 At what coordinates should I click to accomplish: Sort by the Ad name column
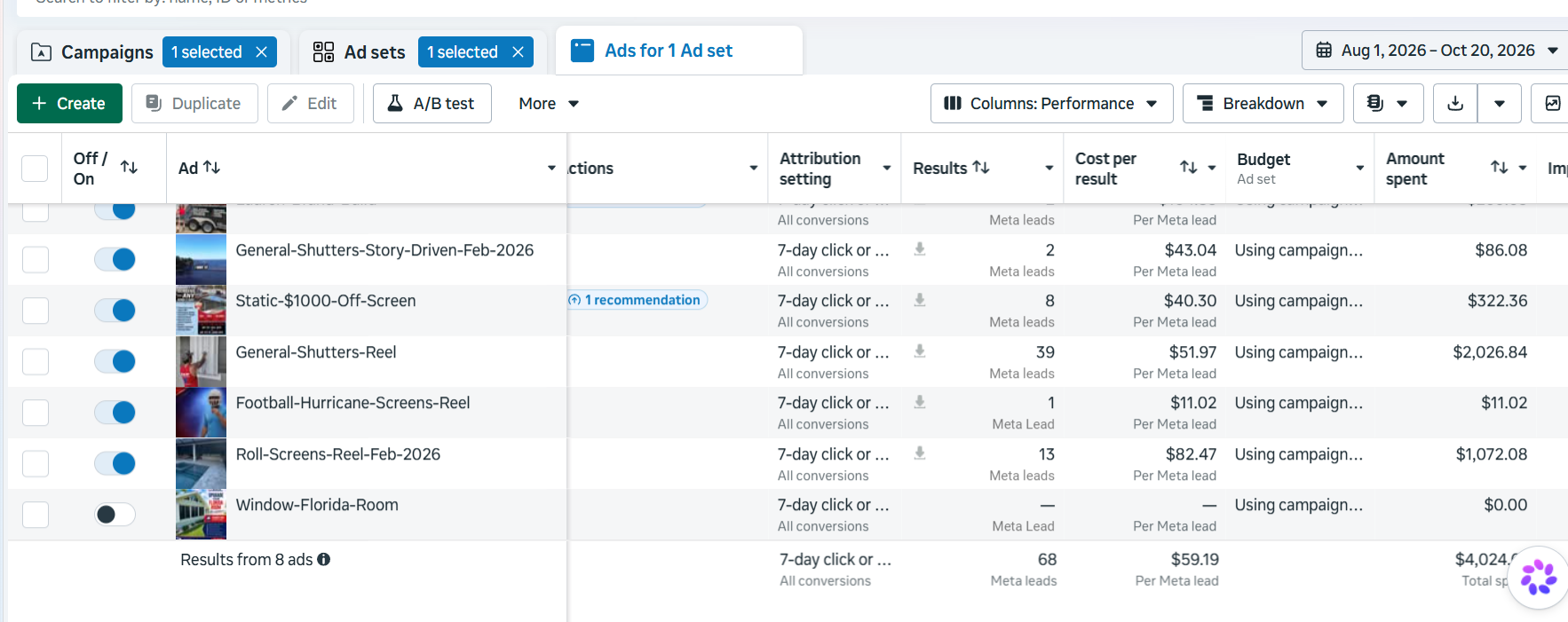pos(211,167)
